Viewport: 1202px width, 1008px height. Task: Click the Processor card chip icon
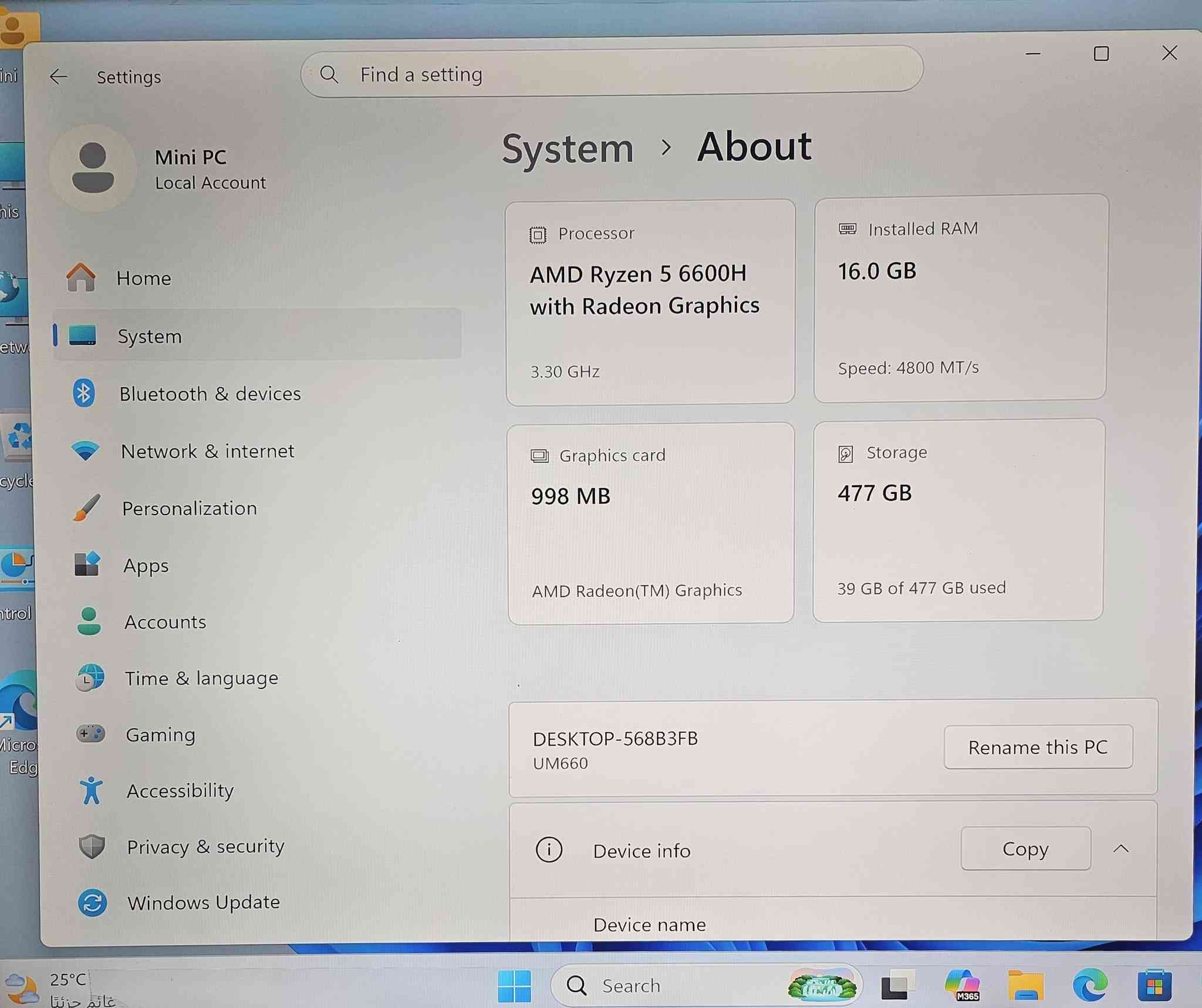538,235
